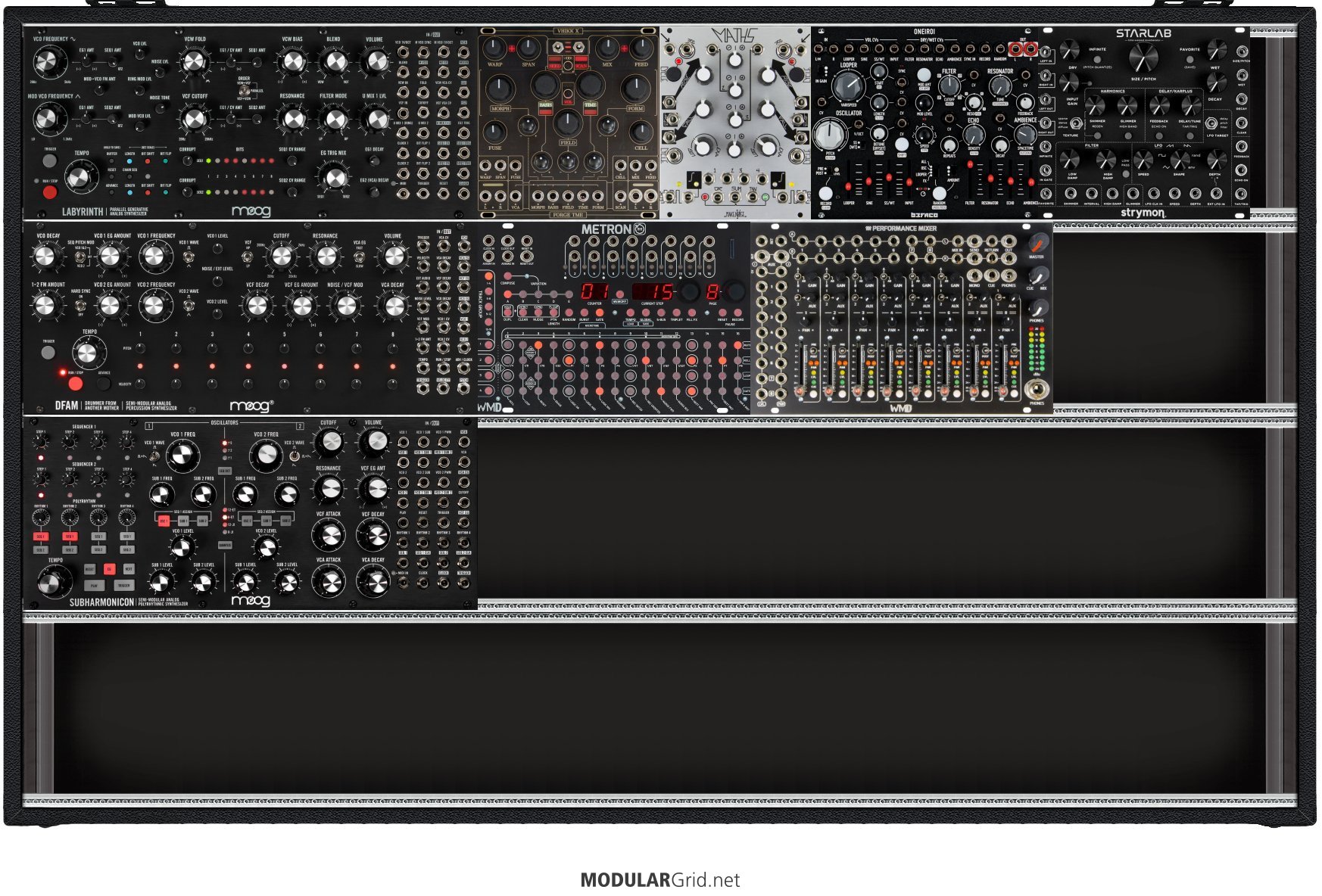
Task: Click the WMD logo under the Performance Mixer
Action: pyautogui.click(x=901, y=409)
